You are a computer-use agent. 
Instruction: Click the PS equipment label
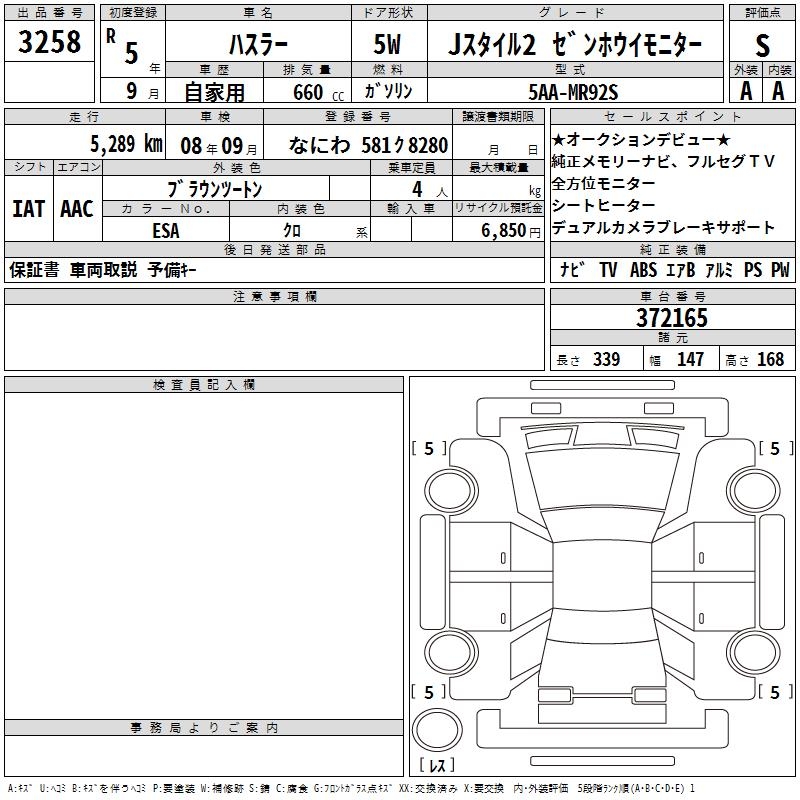(x=753, y=270)
